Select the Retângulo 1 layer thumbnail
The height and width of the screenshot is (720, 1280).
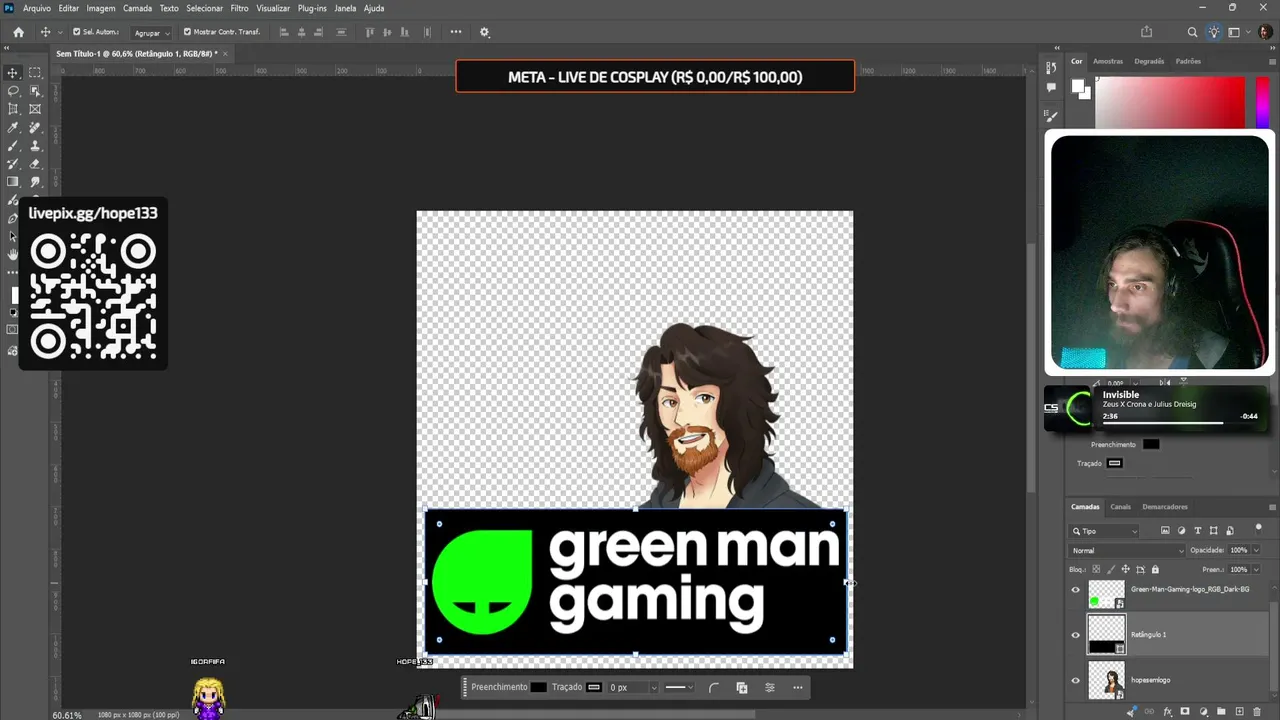click(1106, 635)
